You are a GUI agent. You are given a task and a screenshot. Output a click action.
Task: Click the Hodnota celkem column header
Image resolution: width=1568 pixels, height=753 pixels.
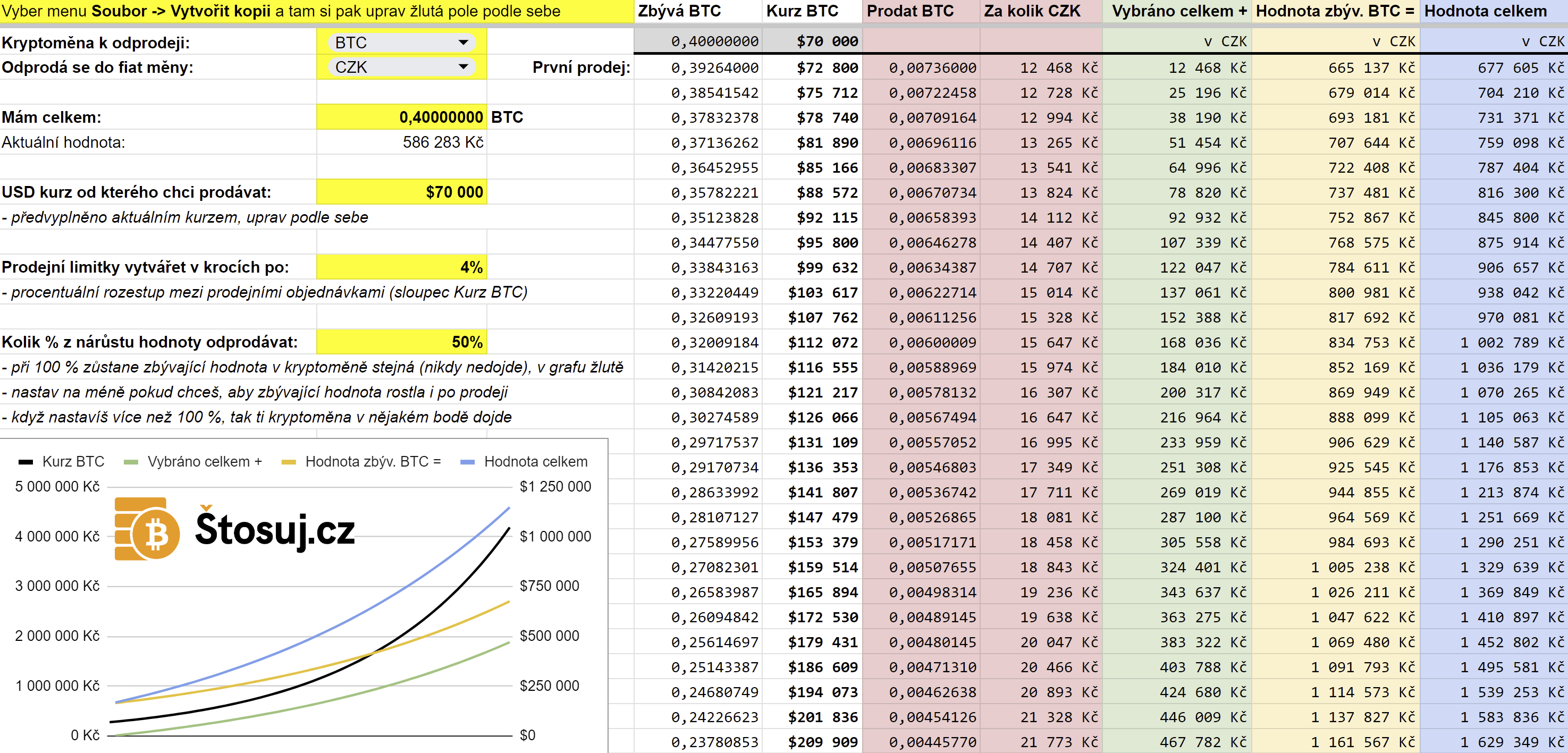pyautogui.click(x=1485, y=11)
